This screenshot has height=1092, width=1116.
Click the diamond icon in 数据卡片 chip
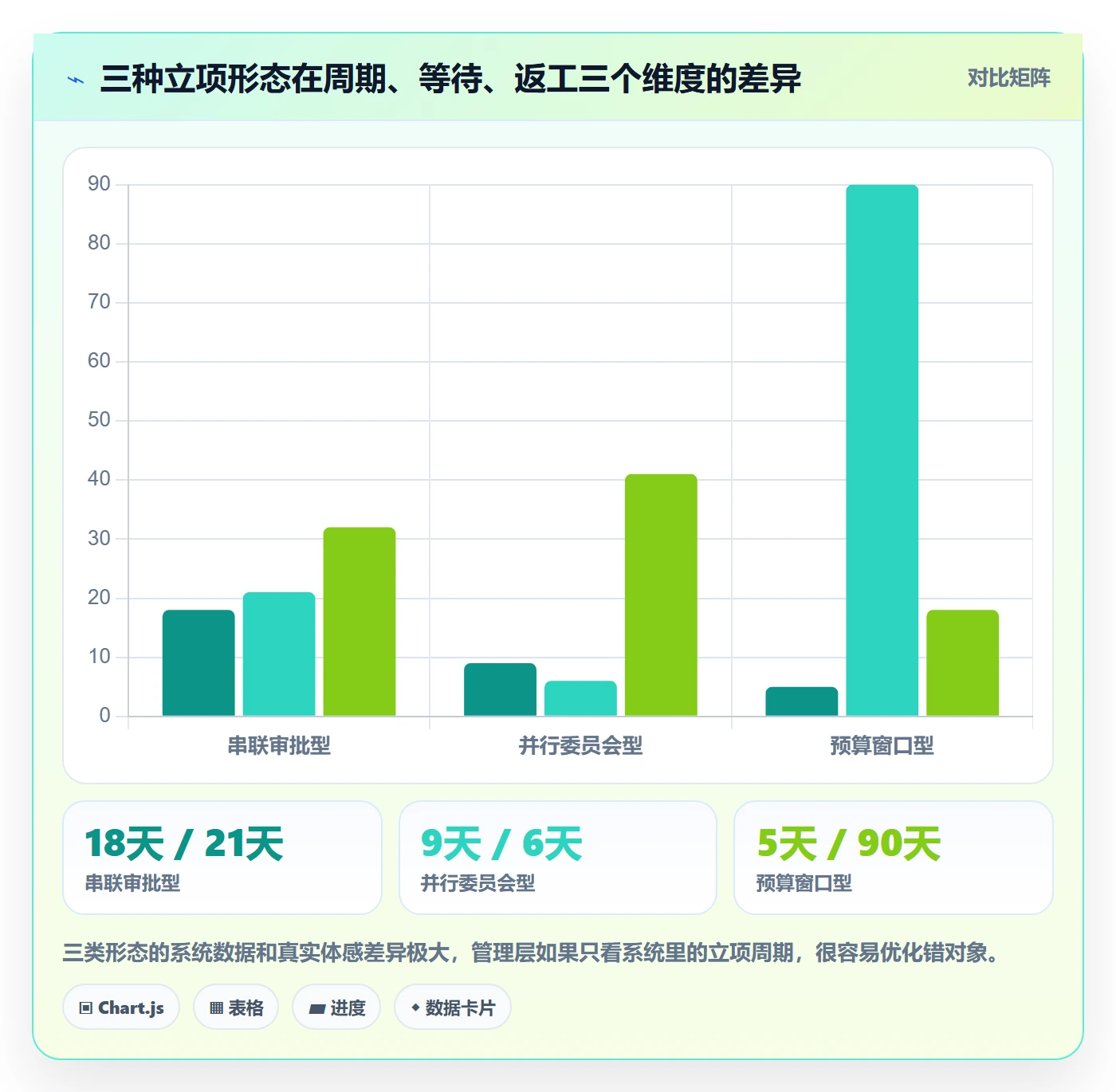pyautogui.click(x=415, y=1008)
